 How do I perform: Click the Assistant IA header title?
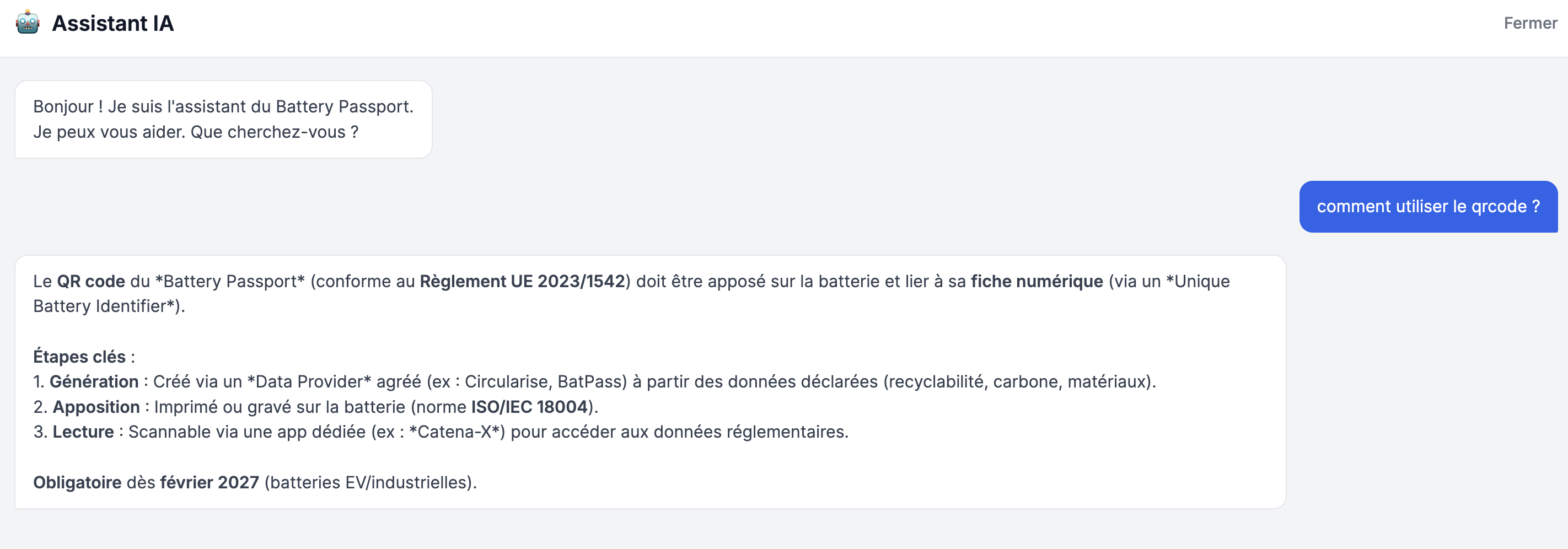[112, 23]
